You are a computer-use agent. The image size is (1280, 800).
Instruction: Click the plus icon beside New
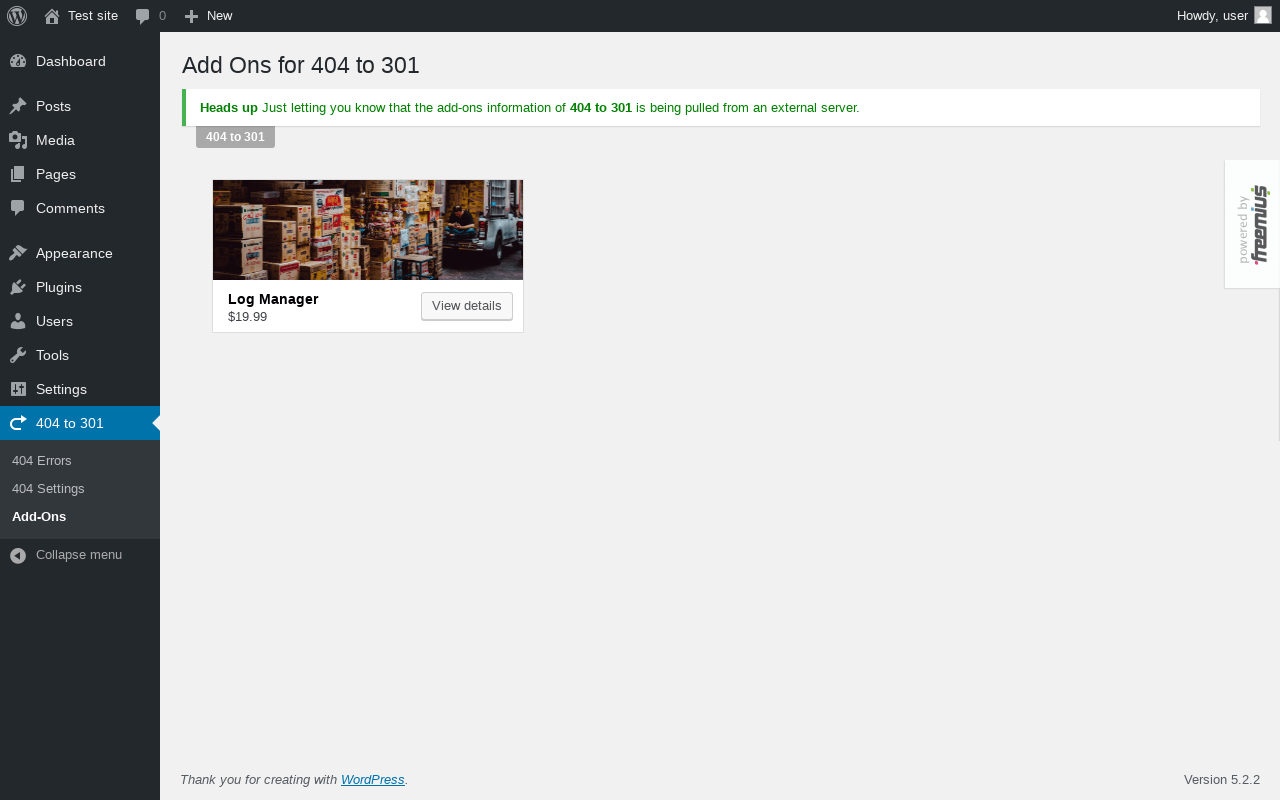tap(192, 16)
